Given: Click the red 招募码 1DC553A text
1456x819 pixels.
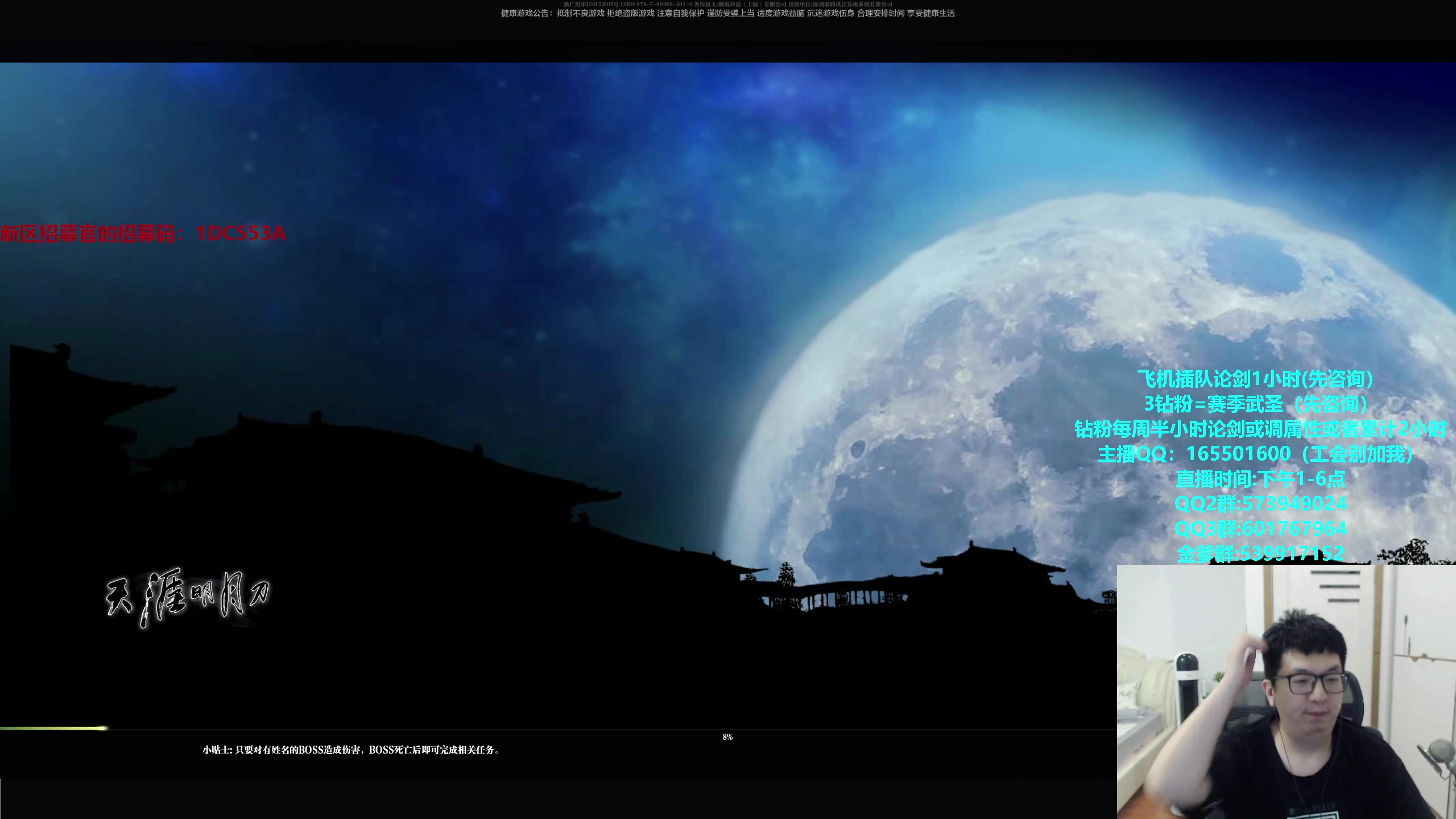Looking at the screenshot, I should pyautogui.click(x=143, y=234).
